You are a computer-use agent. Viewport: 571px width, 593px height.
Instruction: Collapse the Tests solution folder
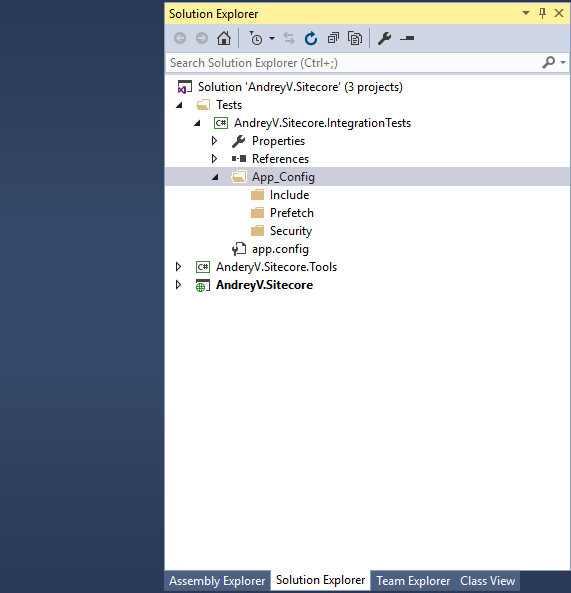[x=179, y=105]
